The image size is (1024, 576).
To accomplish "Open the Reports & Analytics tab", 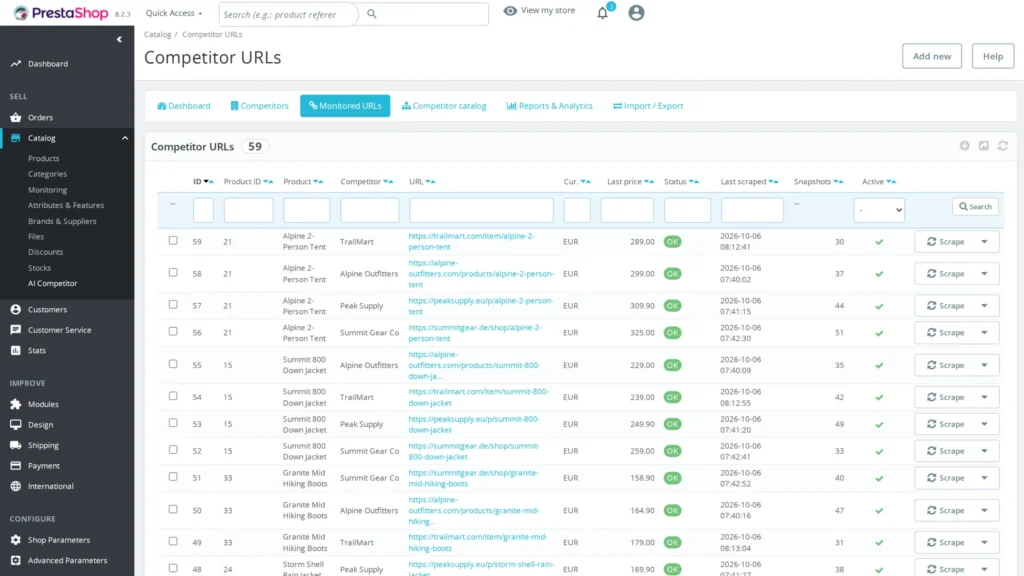I will coord(550,106).
